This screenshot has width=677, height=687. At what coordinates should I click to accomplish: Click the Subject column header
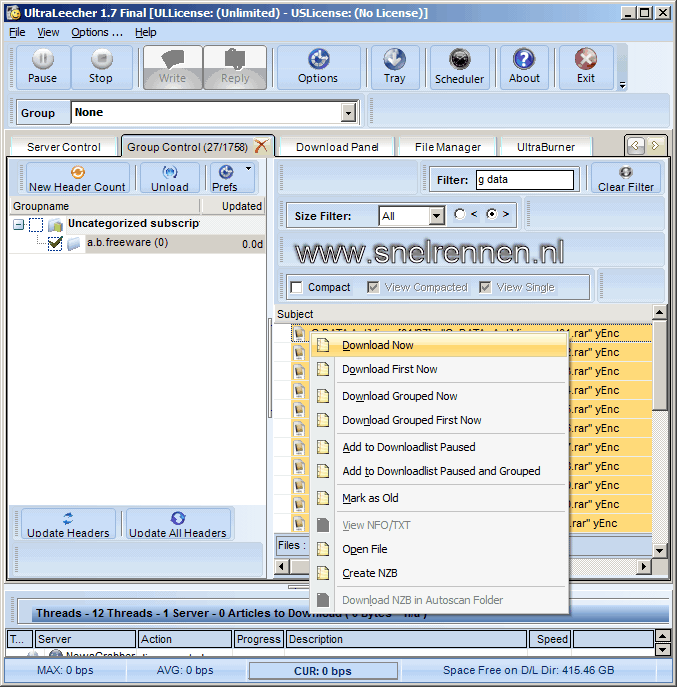pyautogui.click(x=463, y=314)
